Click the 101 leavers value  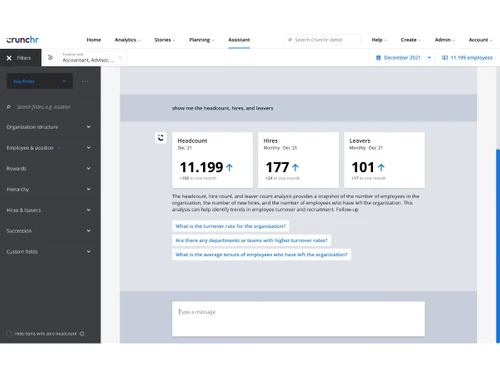363,167
